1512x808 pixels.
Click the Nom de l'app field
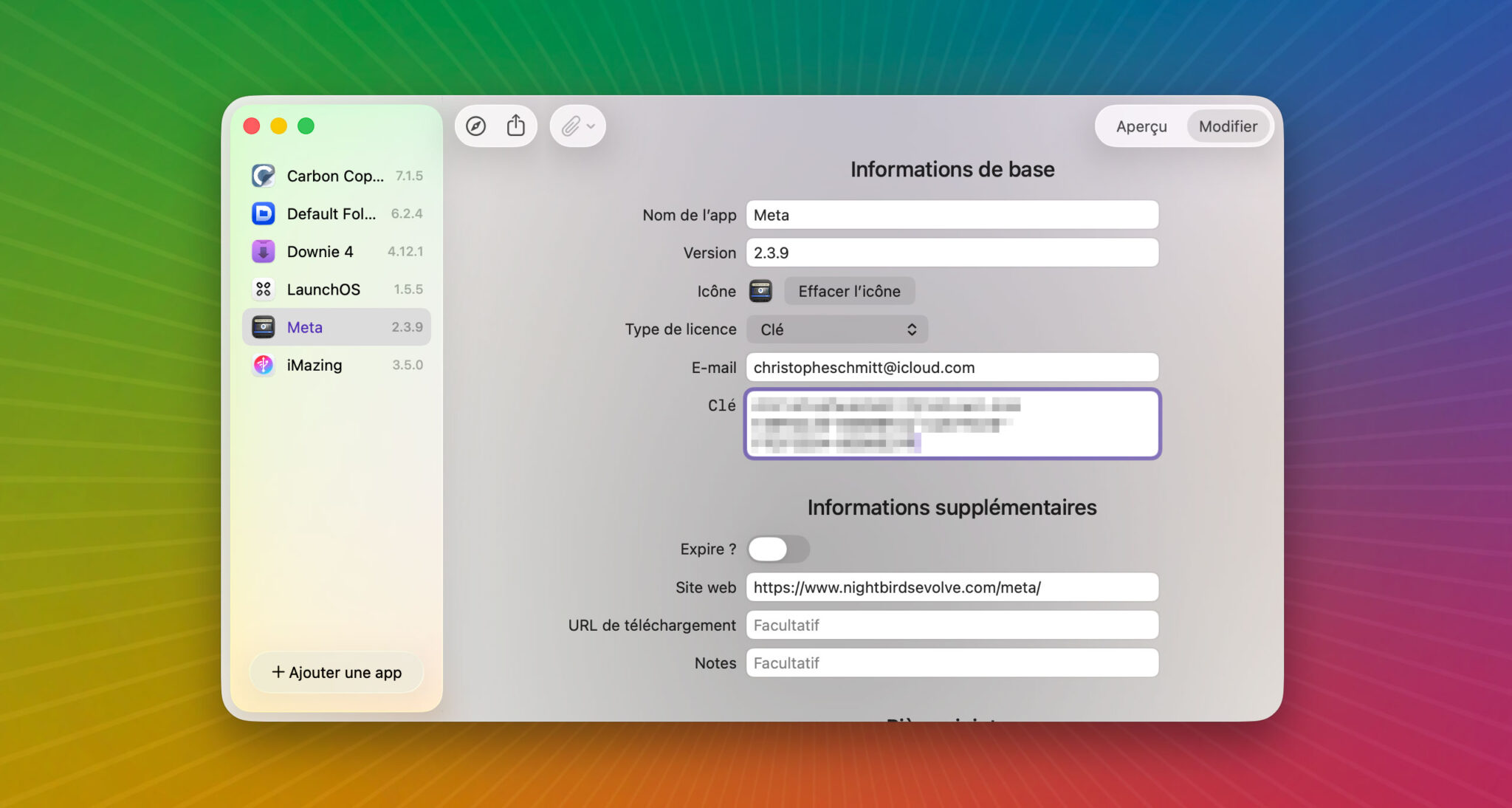952,215
